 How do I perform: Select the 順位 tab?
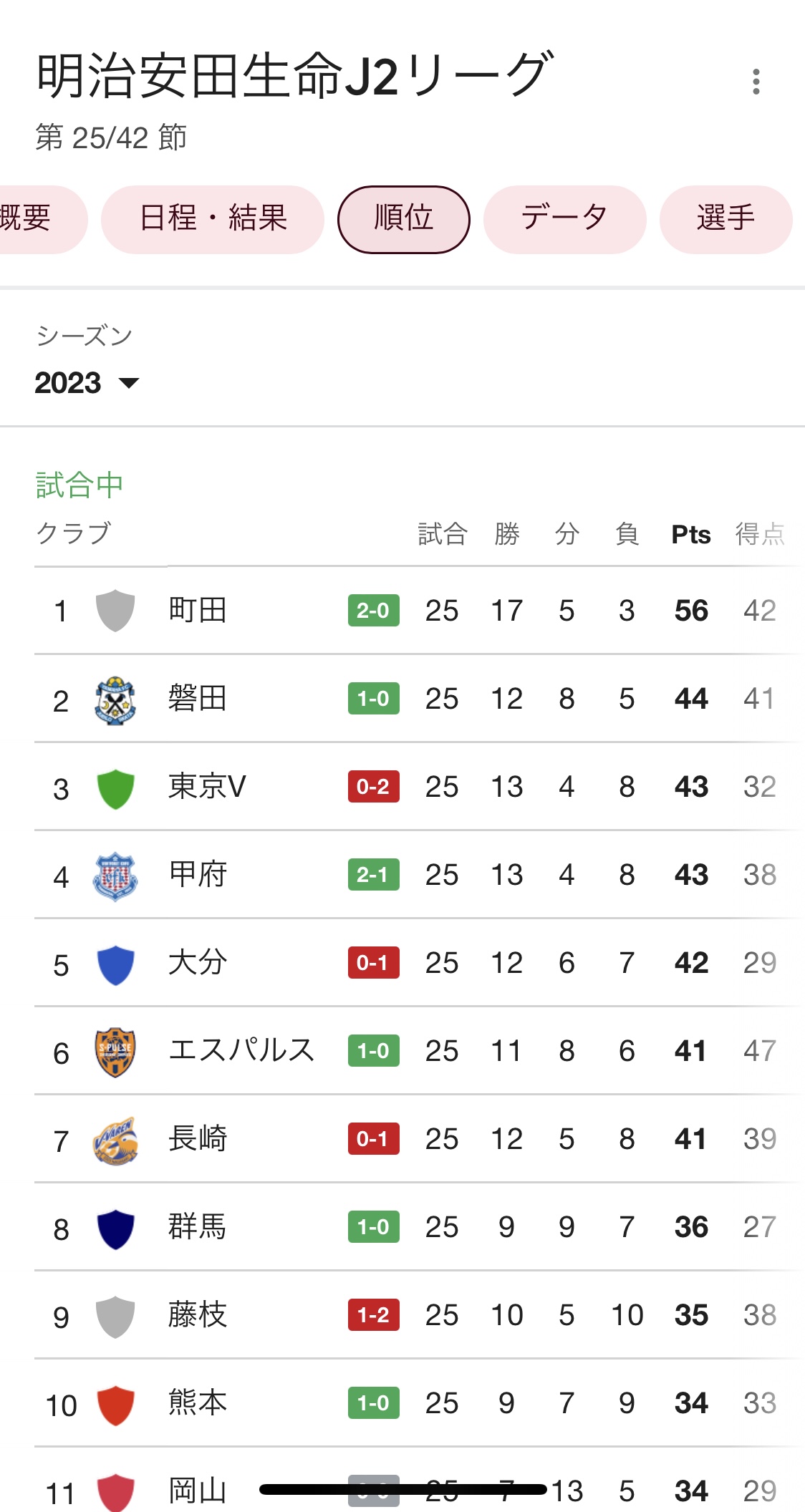(403, 218)
